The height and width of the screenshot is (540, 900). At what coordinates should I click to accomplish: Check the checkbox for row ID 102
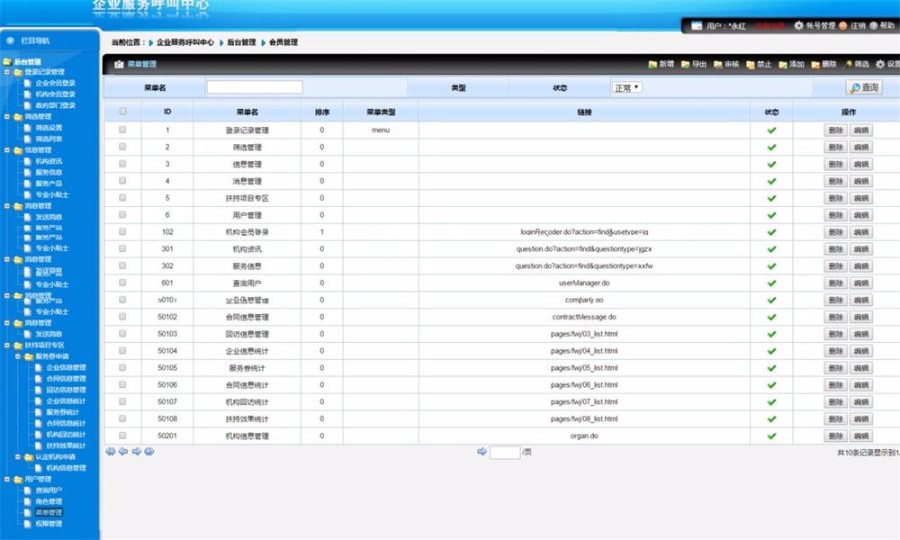point(122,231)
